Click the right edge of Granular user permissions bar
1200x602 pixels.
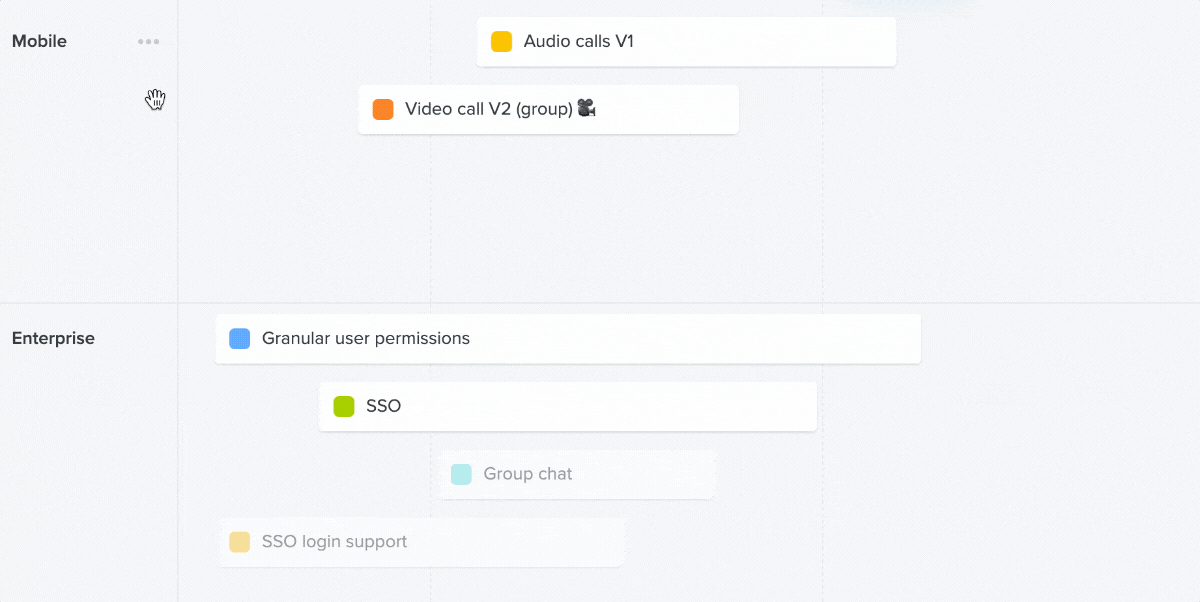tap(918, 339)
